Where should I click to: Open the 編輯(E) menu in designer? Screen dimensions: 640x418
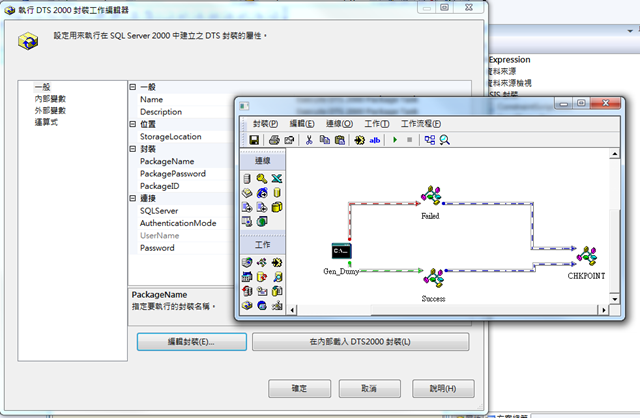point(302,124)
